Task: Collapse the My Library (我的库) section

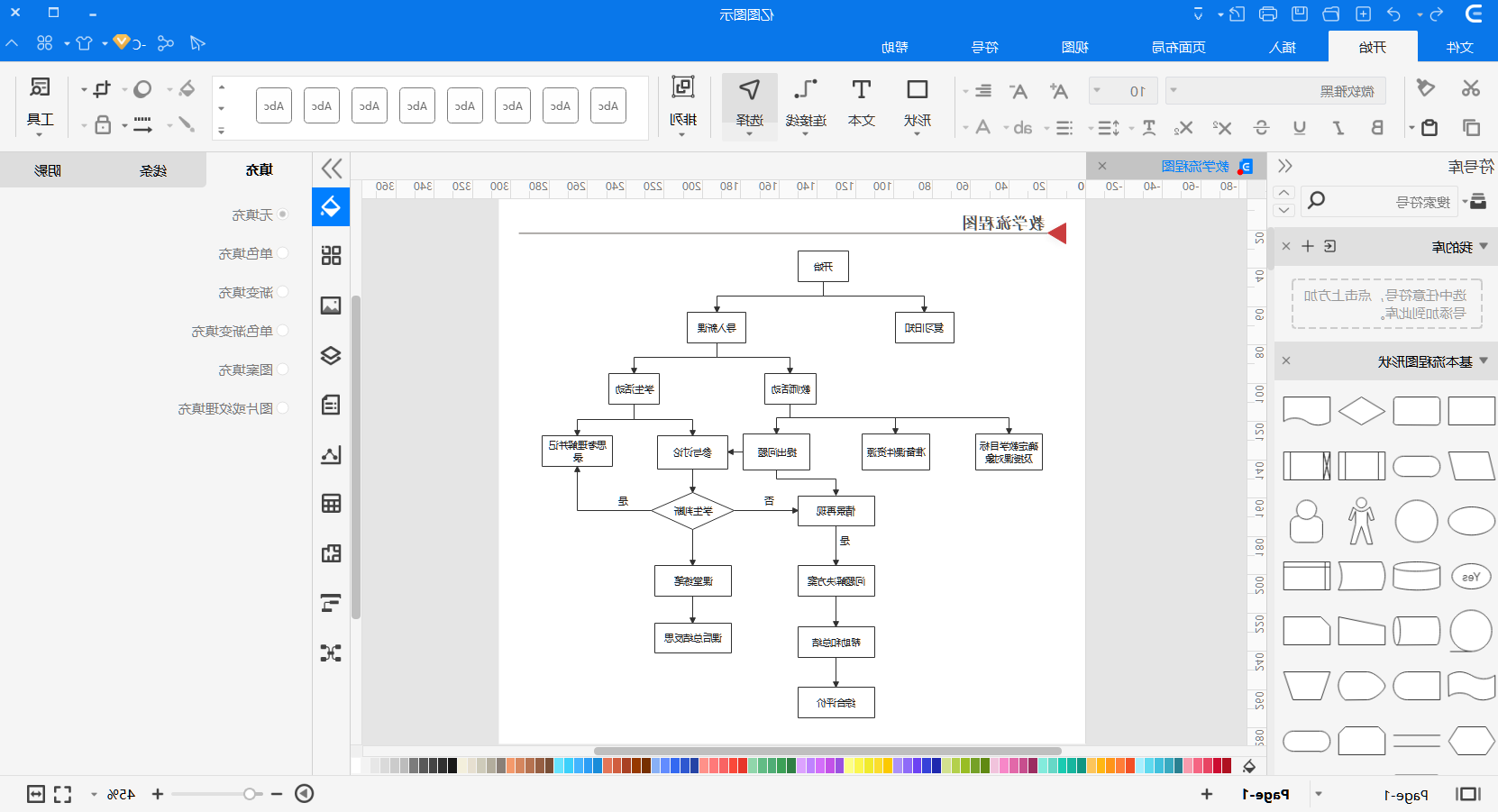Action: pyautogui.click(x=1484, y=246)
